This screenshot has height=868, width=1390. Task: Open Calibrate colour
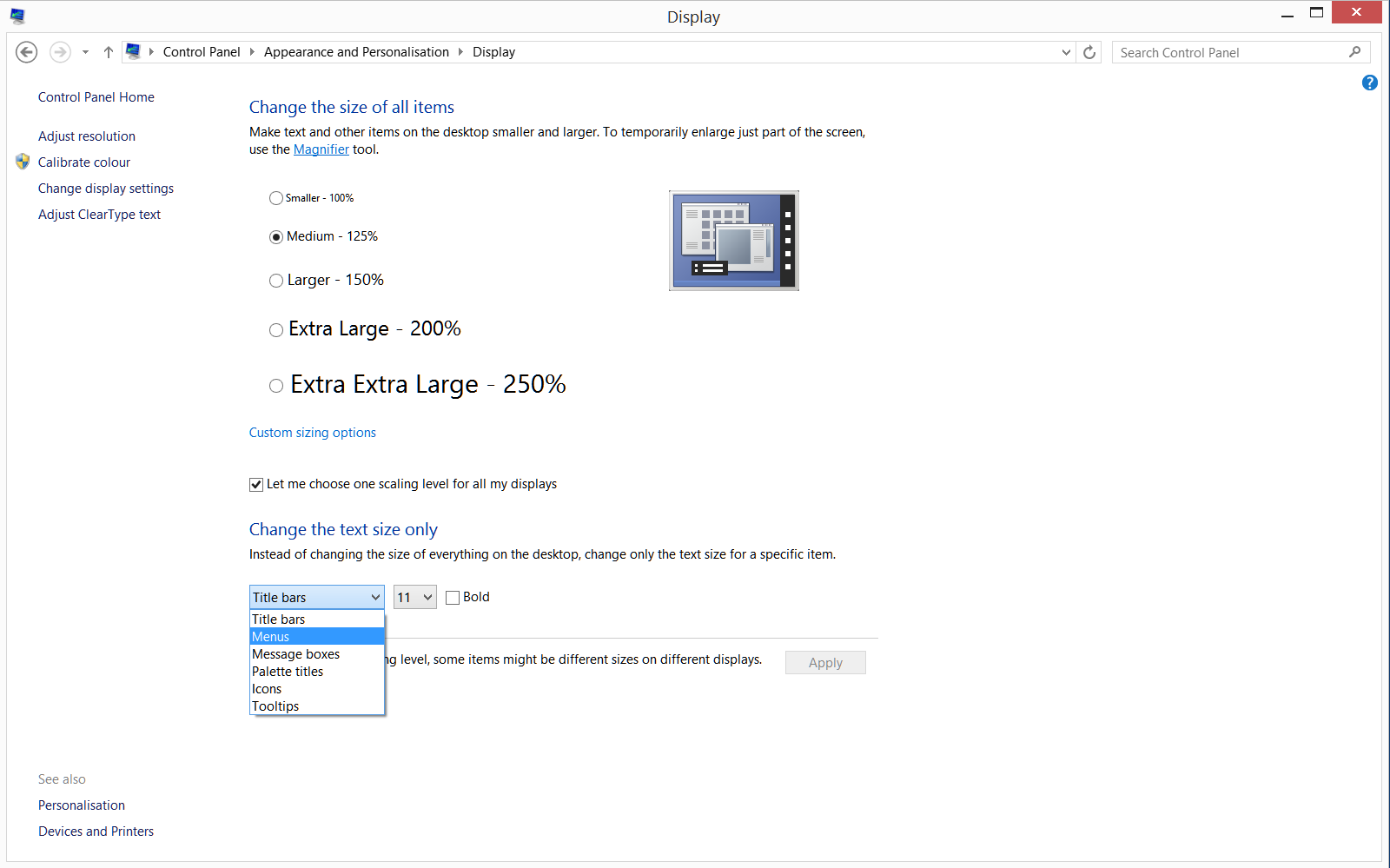[x=84, y=162]
